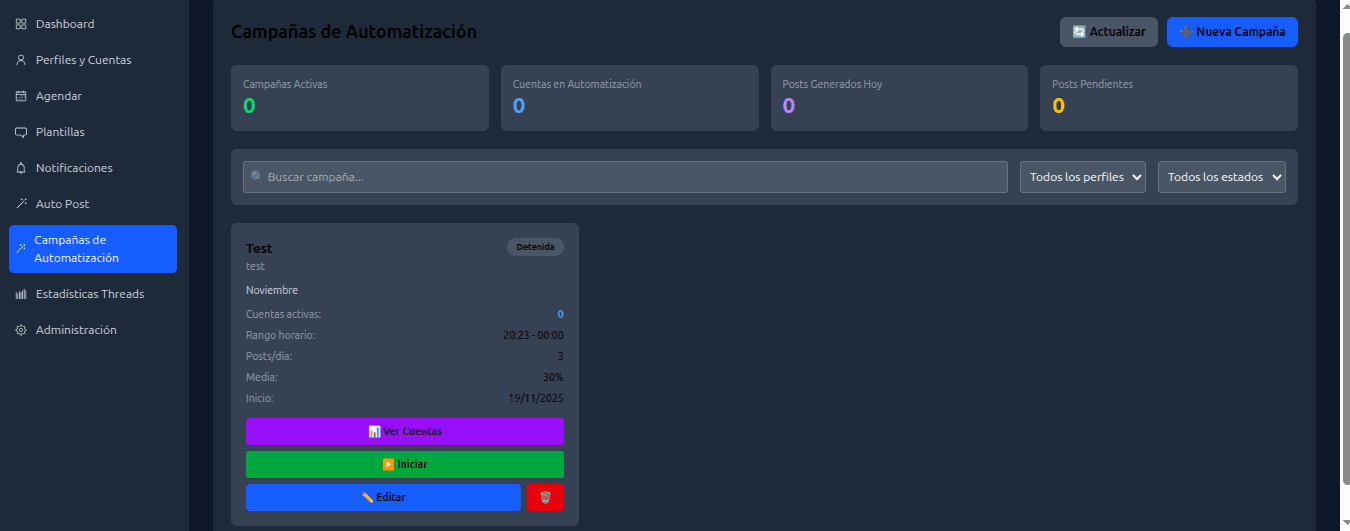Click the Posts/día label
1350x531 pixels.
[x=269, y=356]
